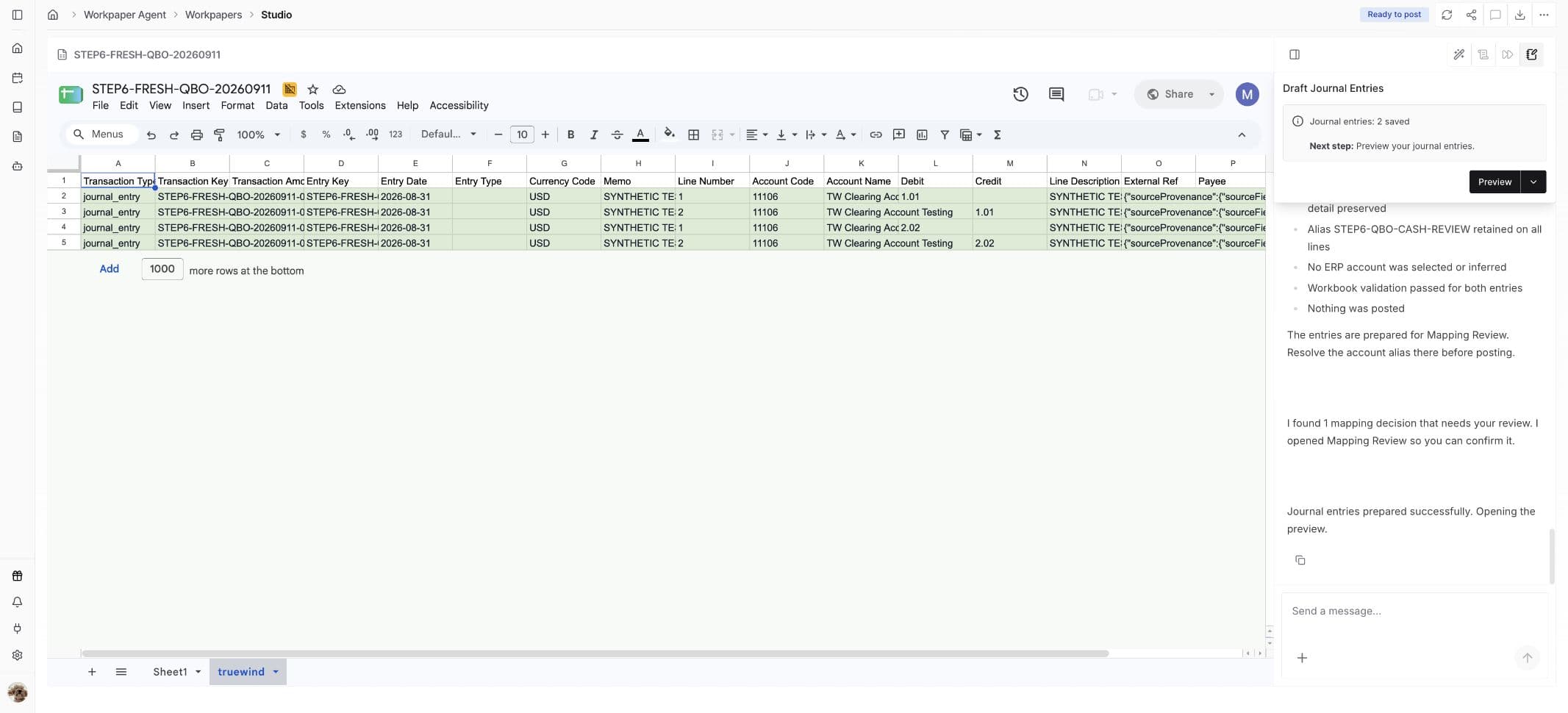Screen dimensions: 1568x713
Task: Collapse the toolbar with the up chevron
Action: [1242, 135]
